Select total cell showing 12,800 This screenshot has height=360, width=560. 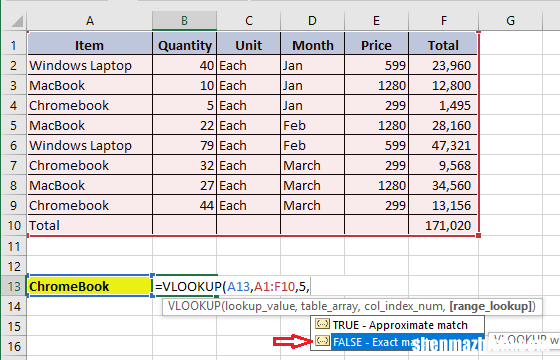pyautogui.click(x=443, y=85)
